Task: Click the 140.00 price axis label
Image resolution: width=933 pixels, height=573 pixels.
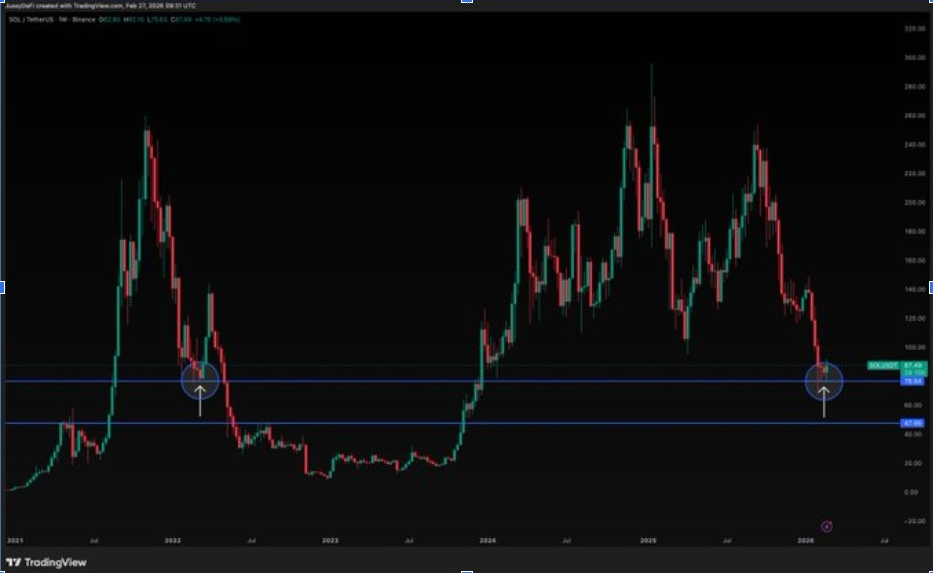Action: pos(915,289)
